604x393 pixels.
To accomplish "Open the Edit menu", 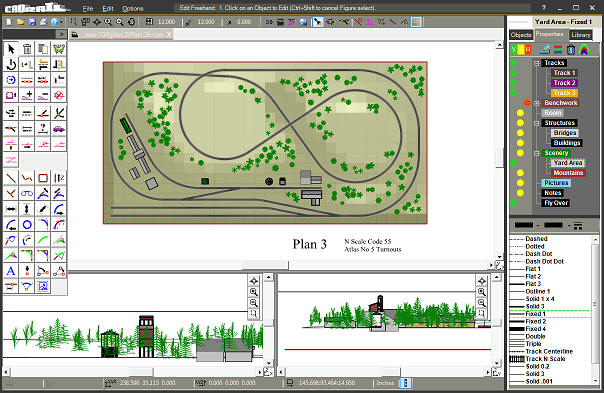I will [x=108, y=8].
